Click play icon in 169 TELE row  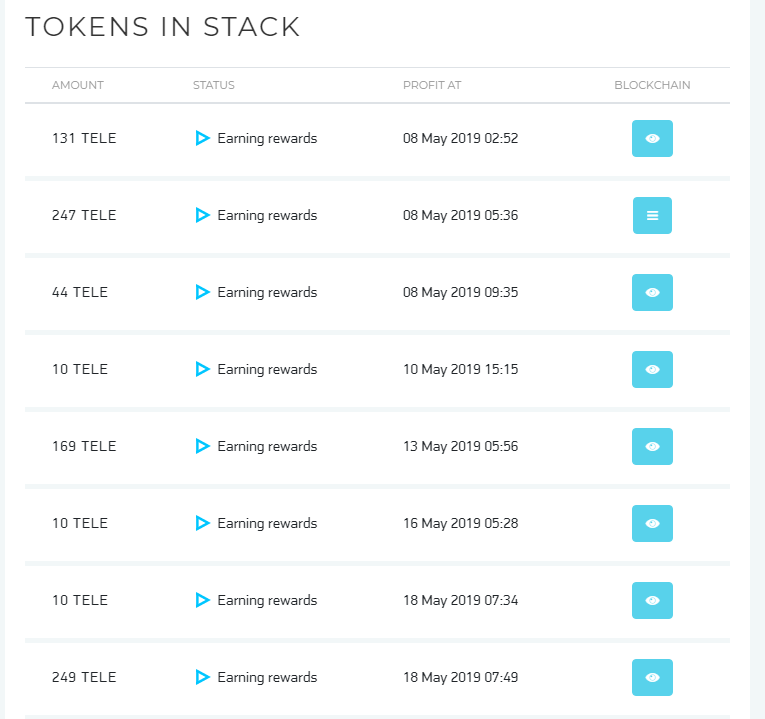[x=202, y=447]
